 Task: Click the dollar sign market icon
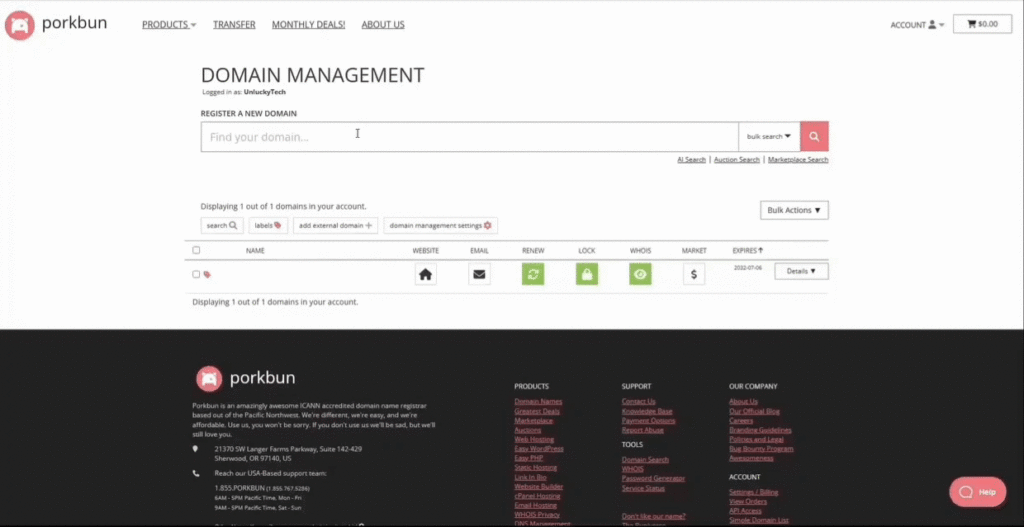click(694, 274)
